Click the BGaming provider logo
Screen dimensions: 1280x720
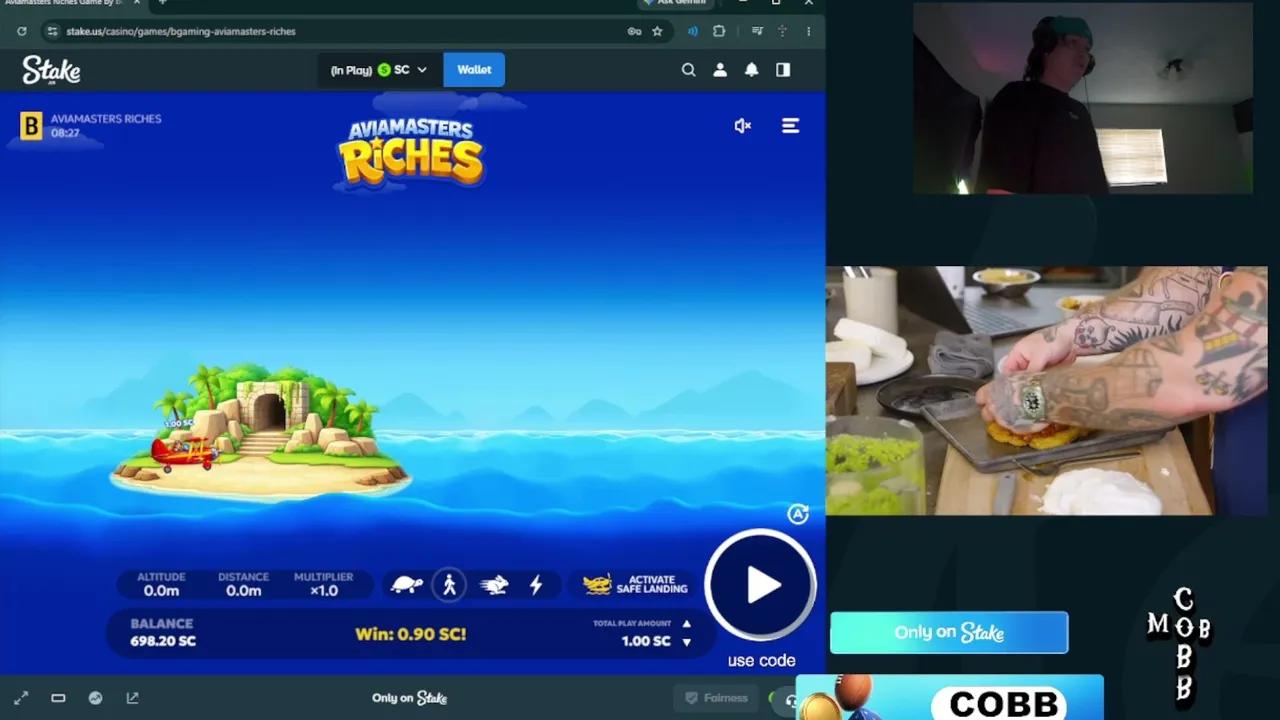click(31, 126)
